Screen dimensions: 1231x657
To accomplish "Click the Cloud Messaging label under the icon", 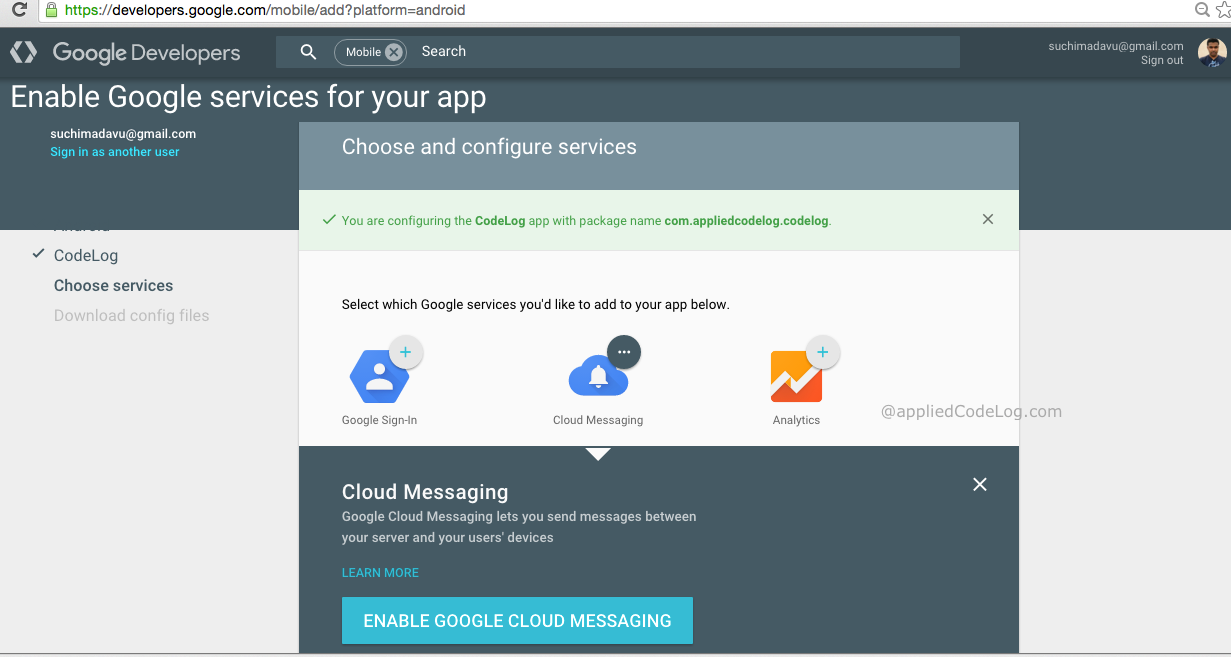I will (598, 420).
